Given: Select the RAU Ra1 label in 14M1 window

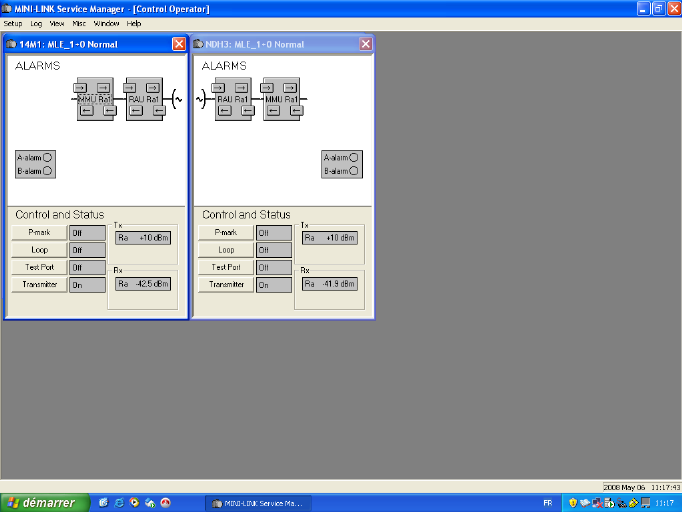Looking at the screenshot, I should [144, 99].
